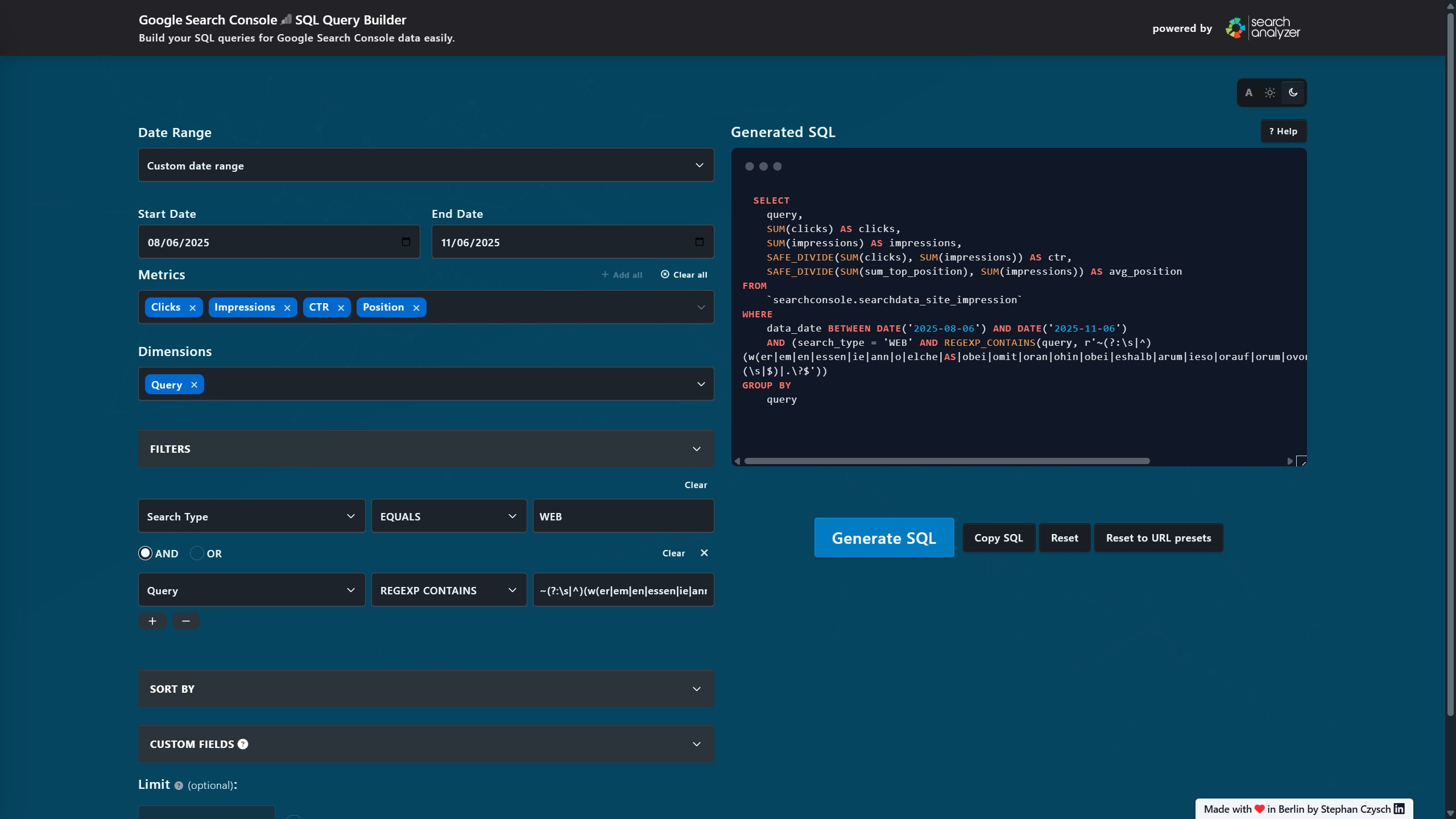1456x819 pixels.
Task: Select the OR radio option
Action: [x=197, y=553]
